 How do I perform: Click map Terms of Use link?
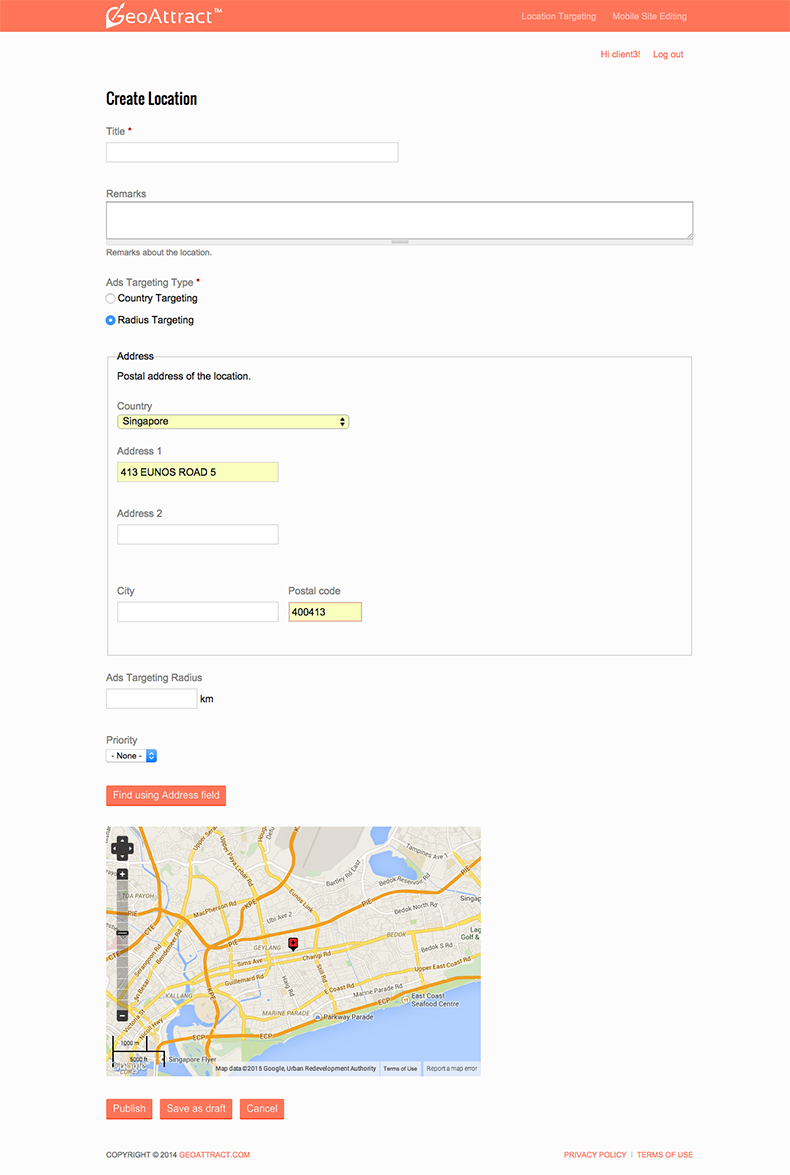(x=400, y=1069)
